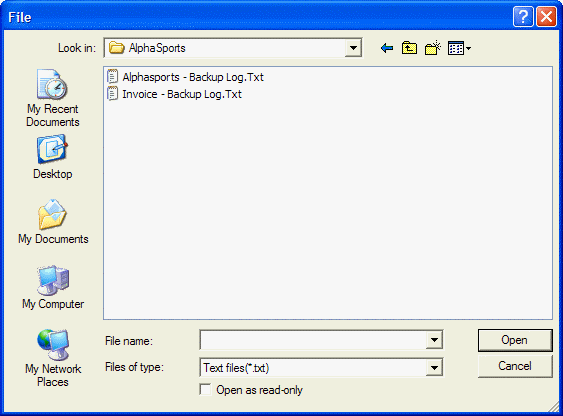Click the Open button
The height and width of the screenshot is (416, 563).
(515, 340)
